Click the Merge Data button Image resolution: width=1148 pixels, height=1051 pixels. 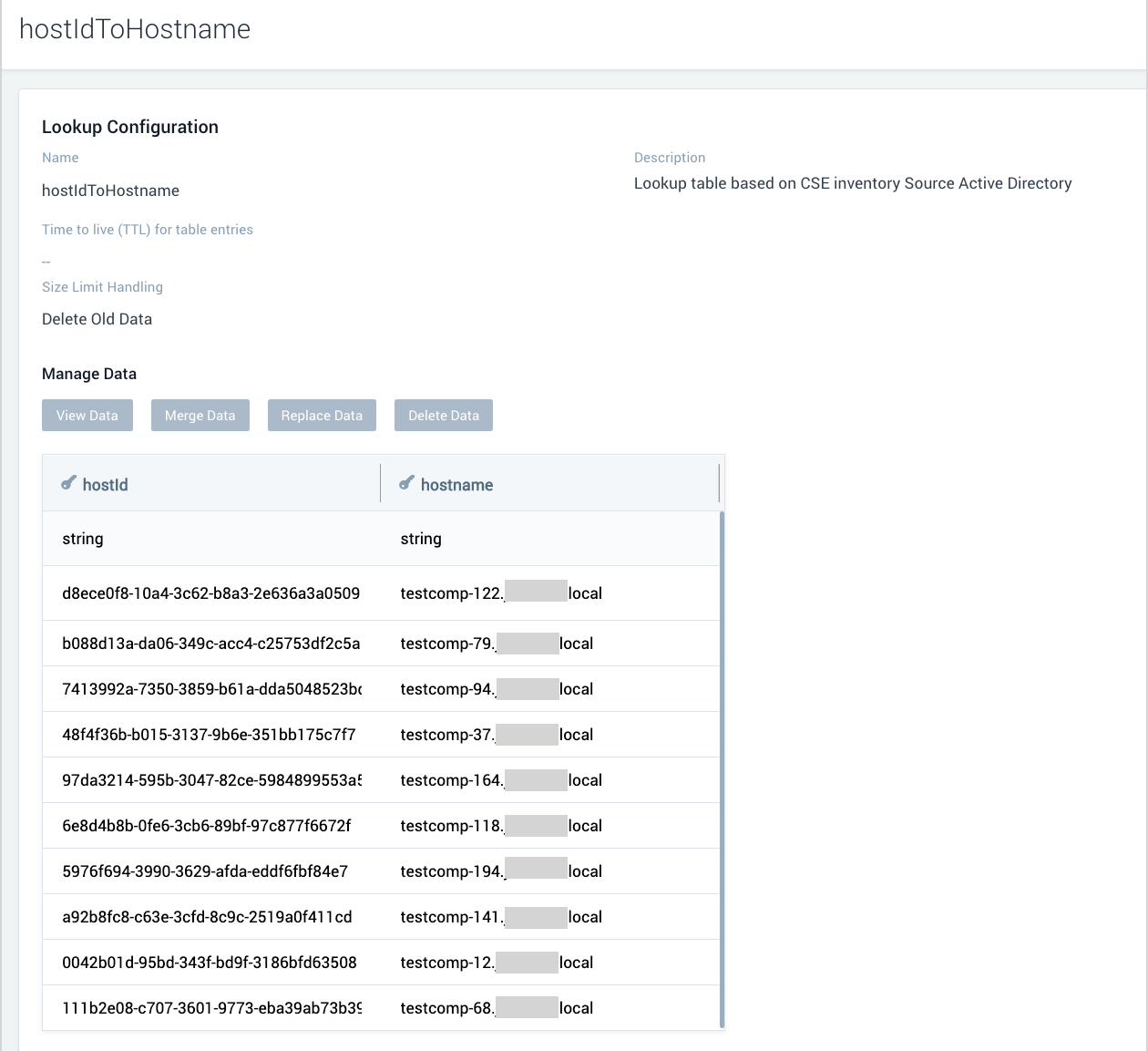(200, 415)
